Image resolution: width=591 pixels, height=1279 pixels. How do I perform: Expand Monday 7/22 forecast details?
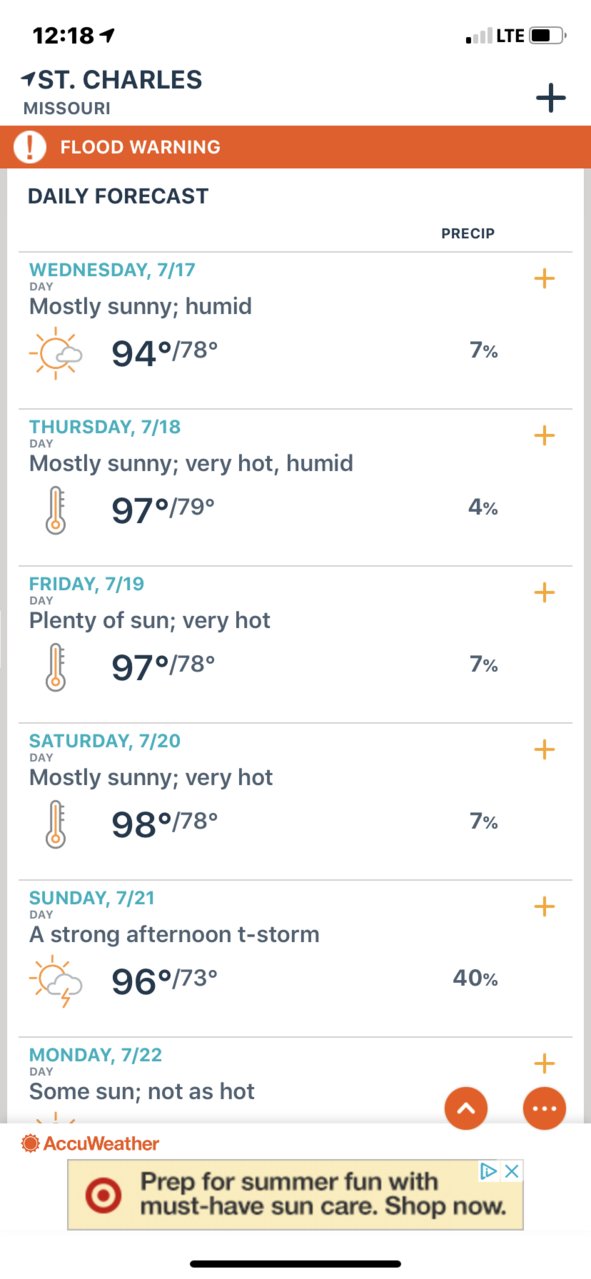(544, 1063)
